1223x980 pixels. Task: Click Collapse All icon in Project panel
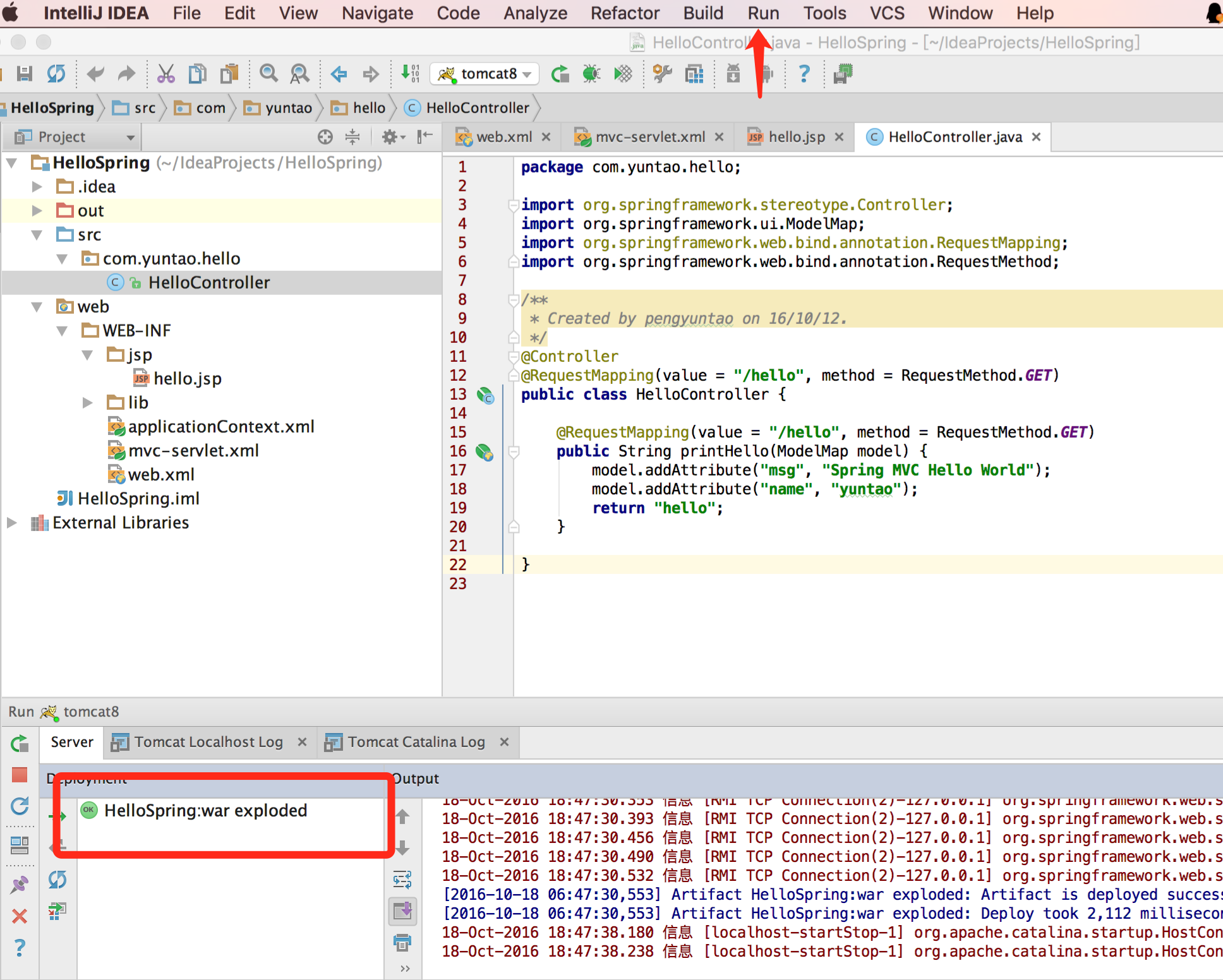coord(352,136)
